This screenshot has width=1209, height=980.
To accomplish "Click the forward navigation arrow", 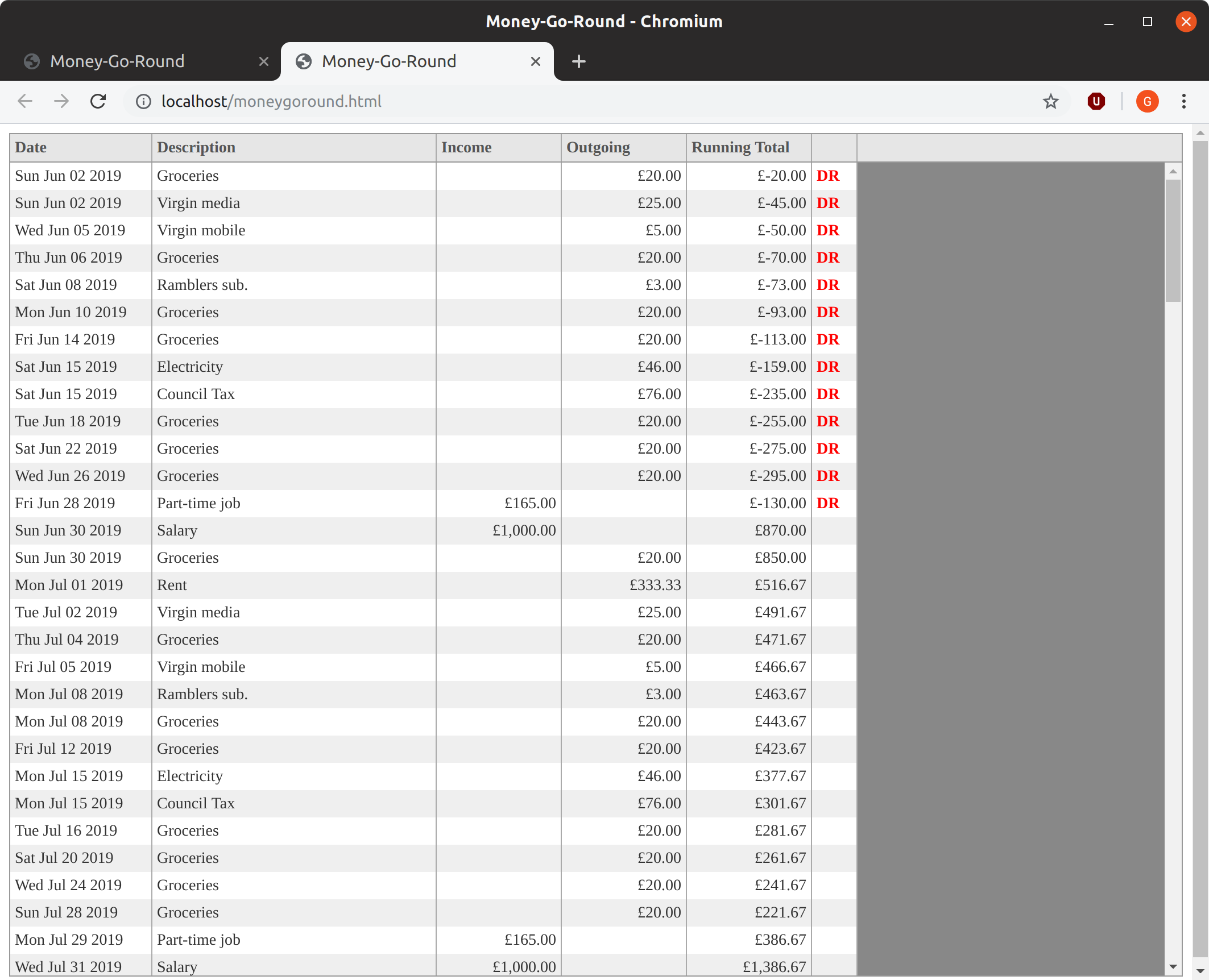I will pyautogui.click(x=61, y=101).
